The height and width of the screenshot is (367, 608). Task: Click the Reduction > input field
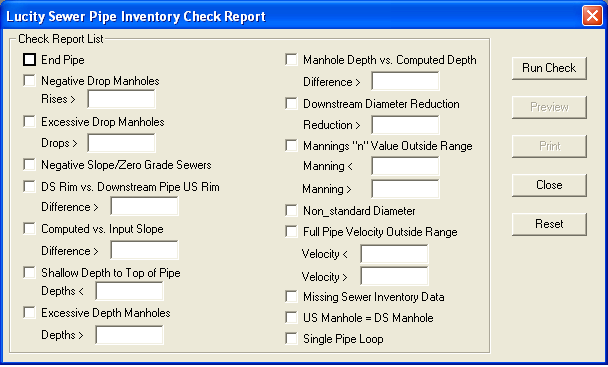pyautogui.click(x=405, y=125)
